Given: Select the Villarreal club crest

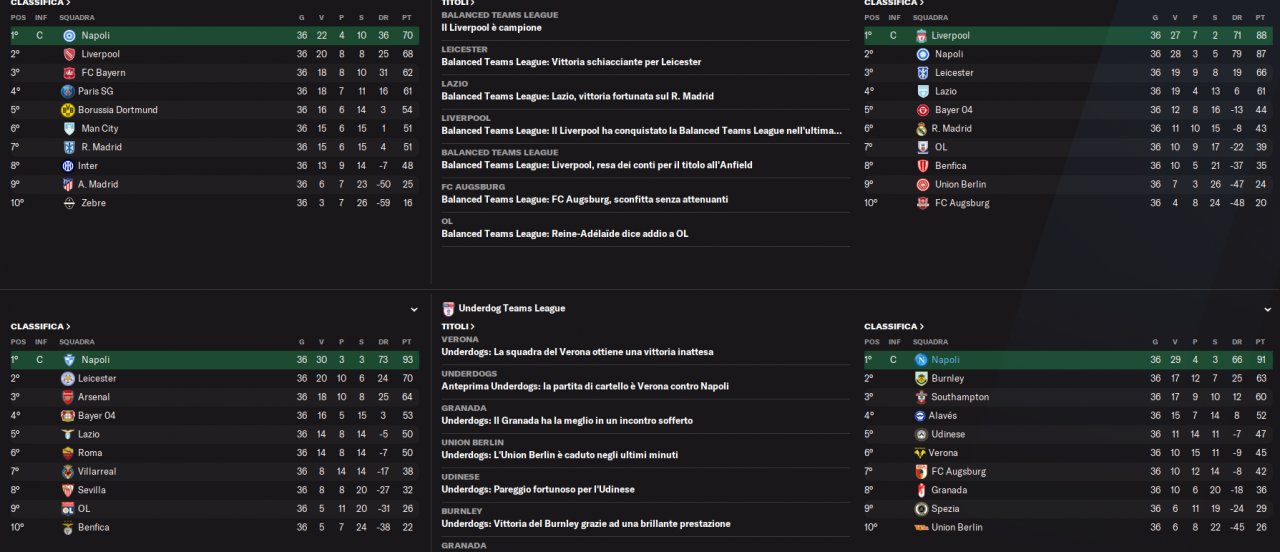Looking at the screenshot, I should coord(68,471).
